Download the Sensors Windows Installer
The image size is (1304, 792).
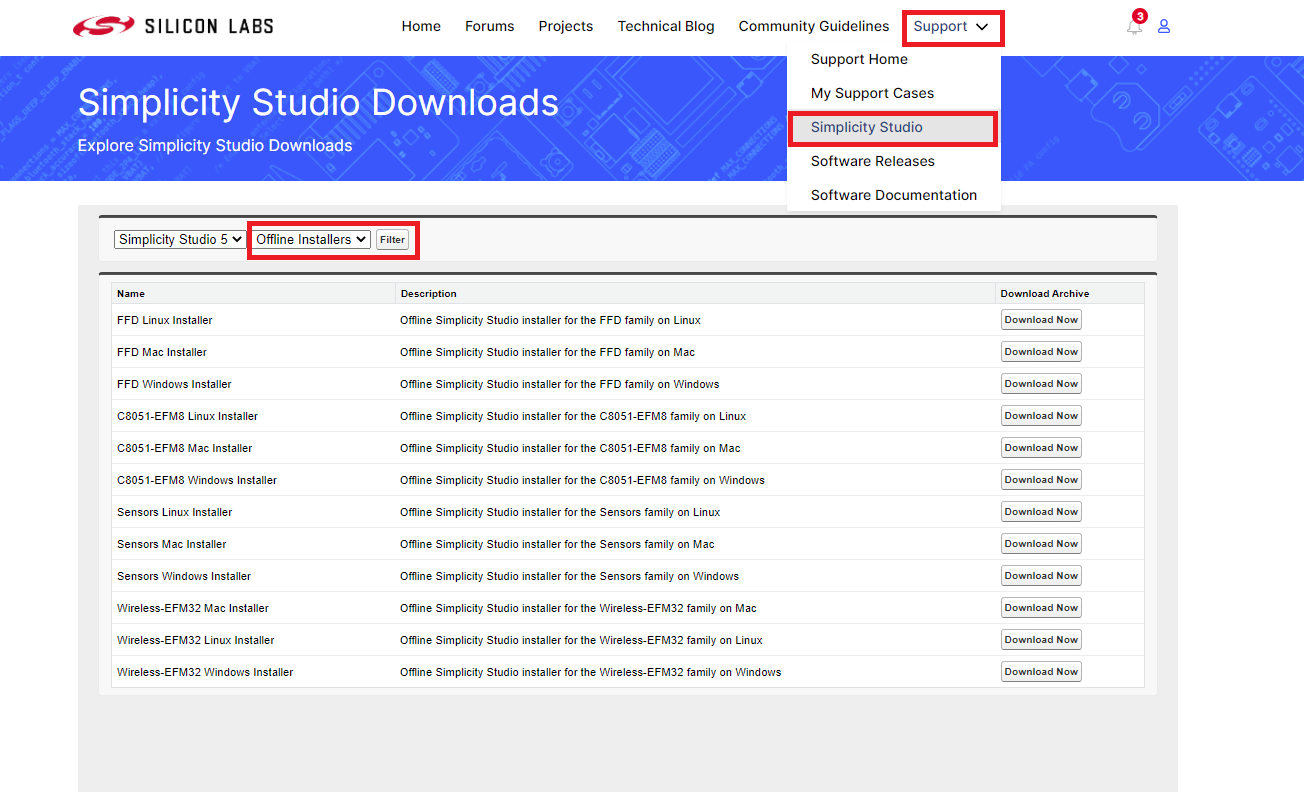1041,576
